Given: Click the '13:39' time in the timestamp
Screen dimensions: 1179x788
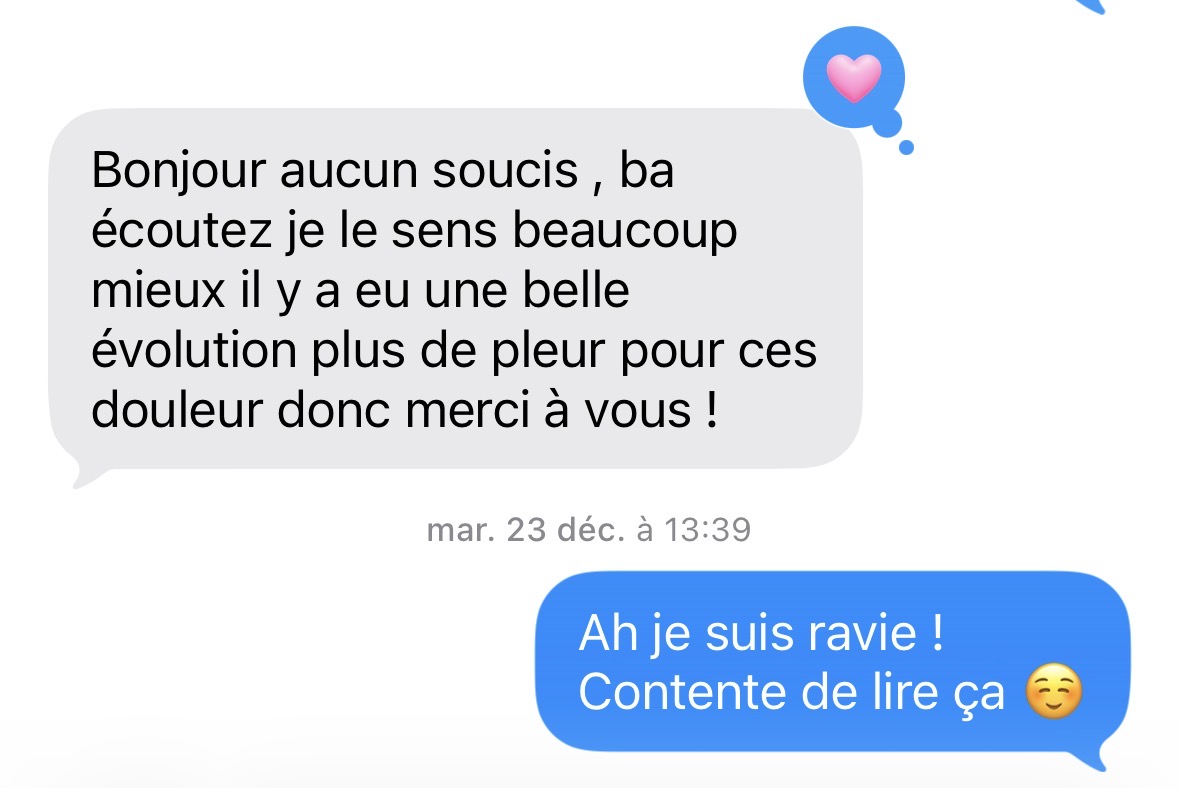Looking at the screenshot, I should (707, 530).
